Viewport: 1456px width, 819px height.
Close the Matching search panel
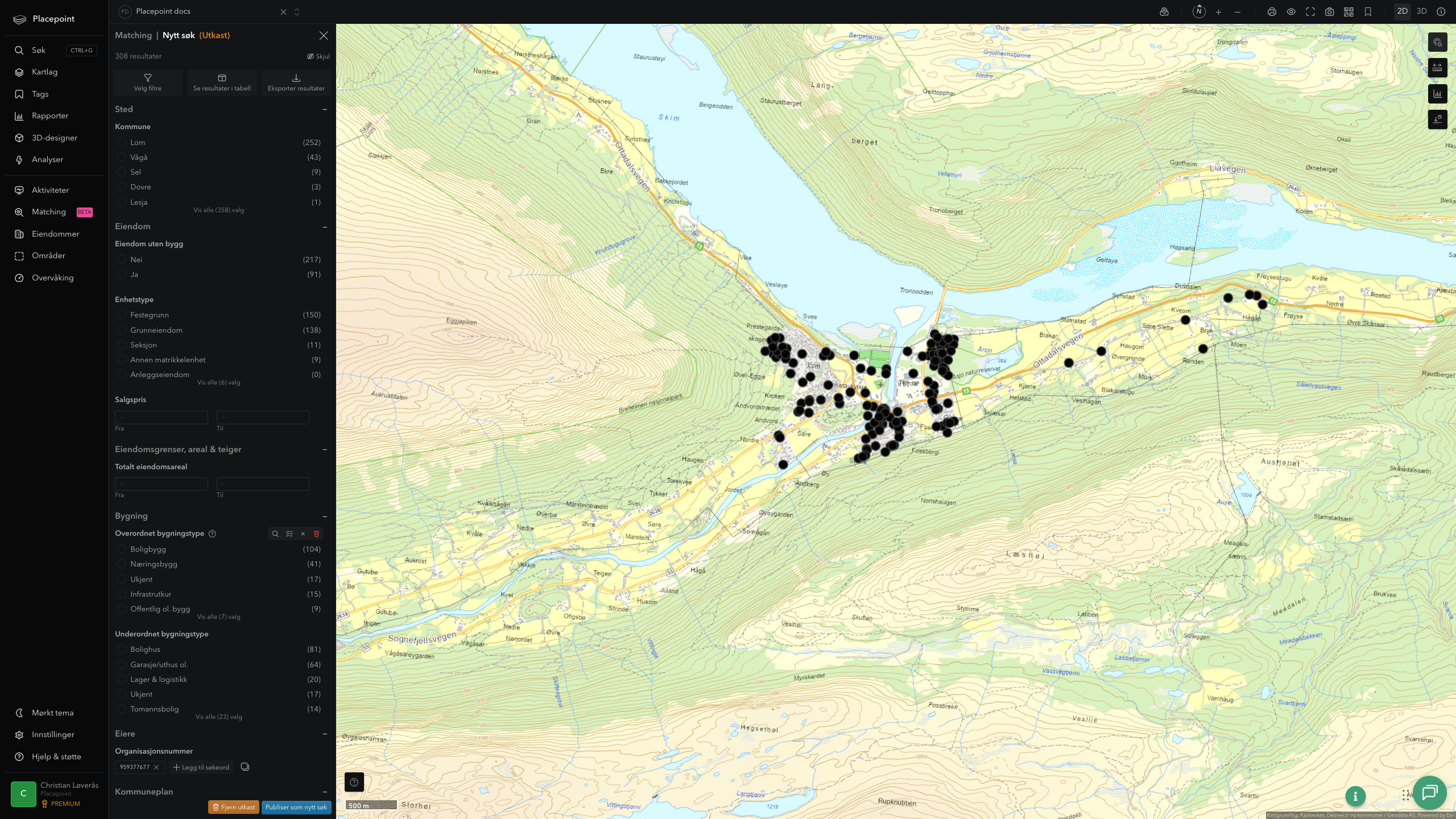324,36
